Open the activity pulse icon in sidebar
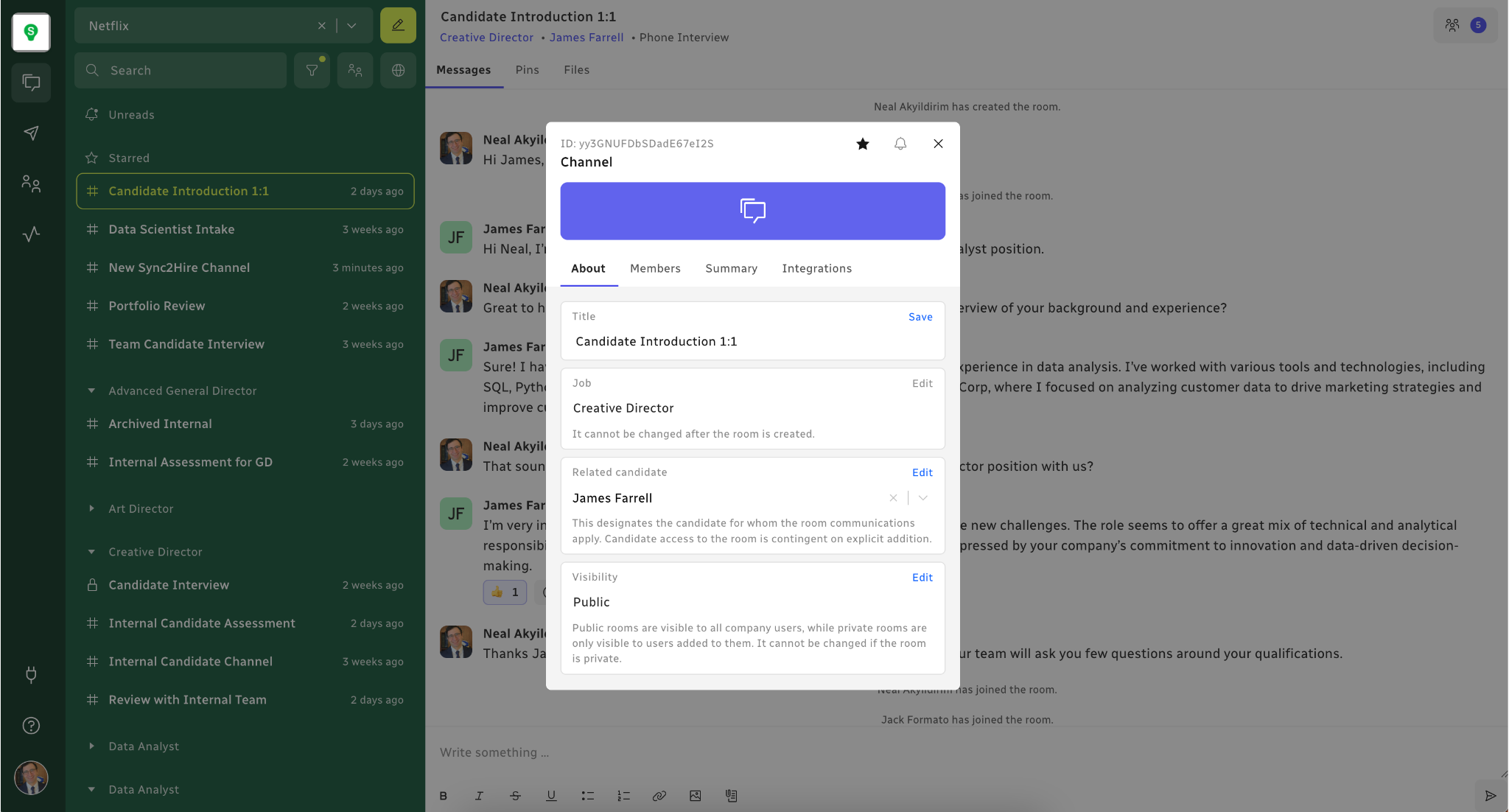1509x812 pixels. point(31,234)
